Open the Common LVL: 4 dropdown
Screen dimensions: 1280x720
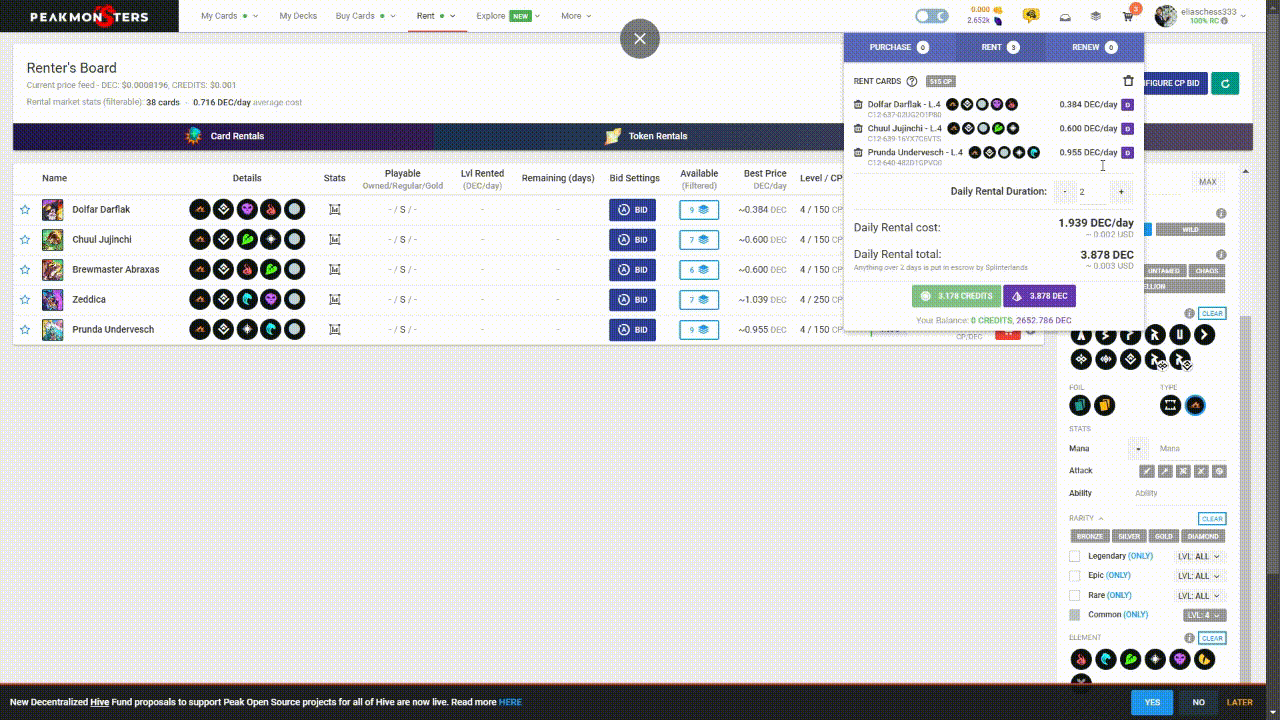click(x=1205, y=615)
